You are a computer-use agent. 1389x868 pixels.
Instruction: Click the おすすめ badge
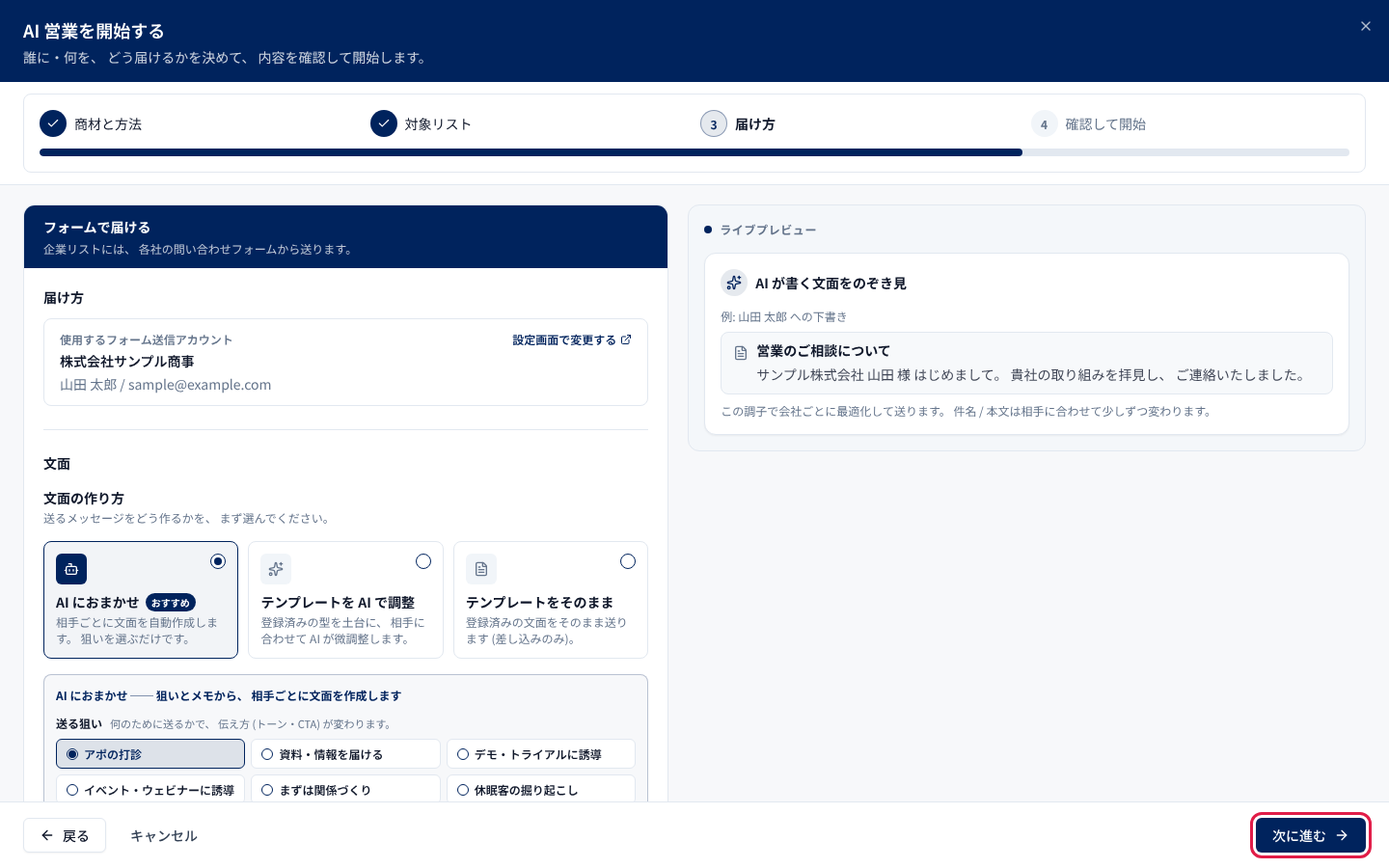tap(171, 603)
